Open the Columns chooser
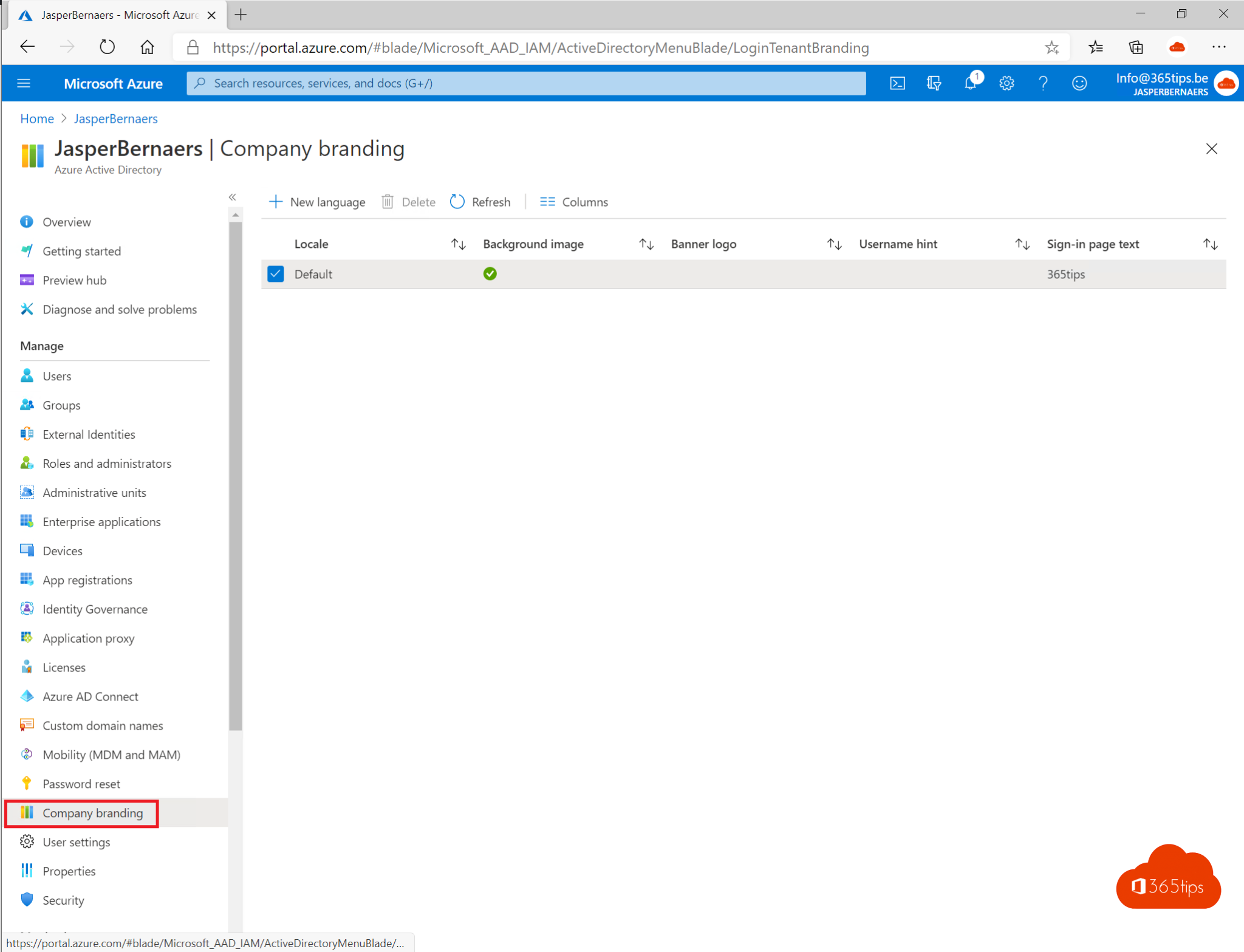This screenshot has width=1244, height=952. coord(573,202)
